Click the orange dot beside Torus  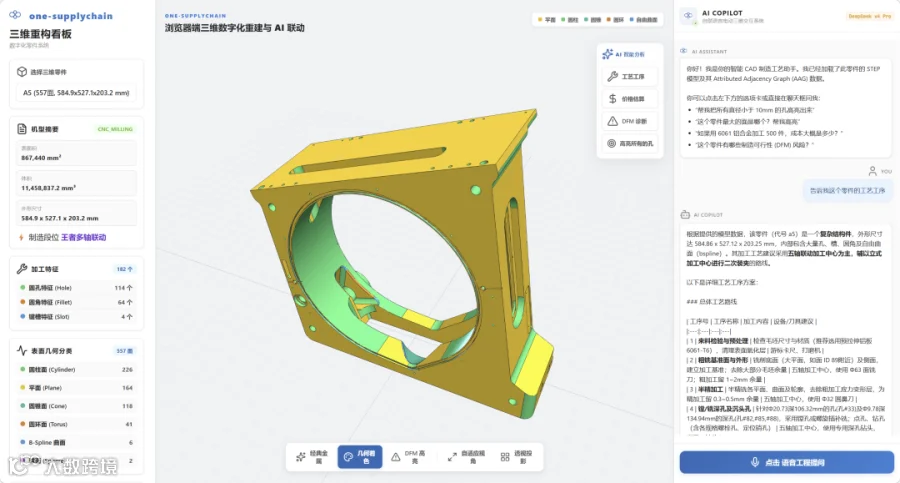click(x=22, y=424)
